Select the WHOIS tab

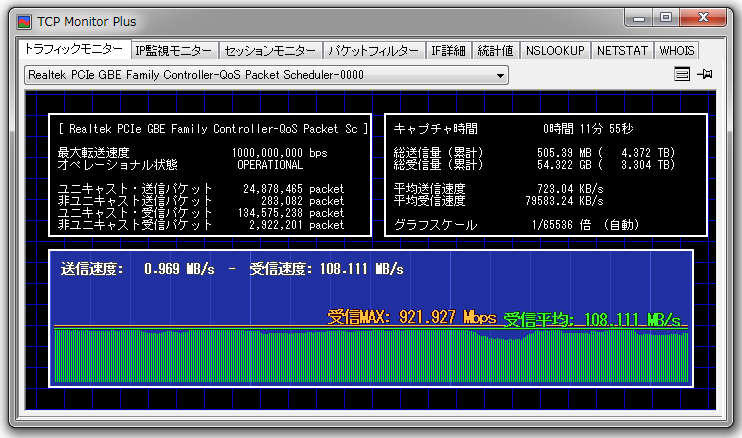[x=676, y=51]
